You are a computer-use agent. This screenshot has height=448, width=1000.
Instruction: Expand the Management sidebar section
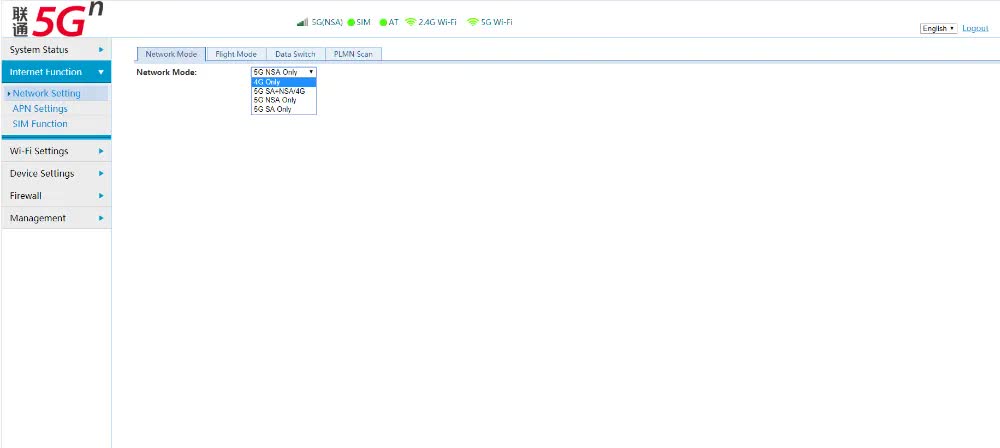(56, 218)
